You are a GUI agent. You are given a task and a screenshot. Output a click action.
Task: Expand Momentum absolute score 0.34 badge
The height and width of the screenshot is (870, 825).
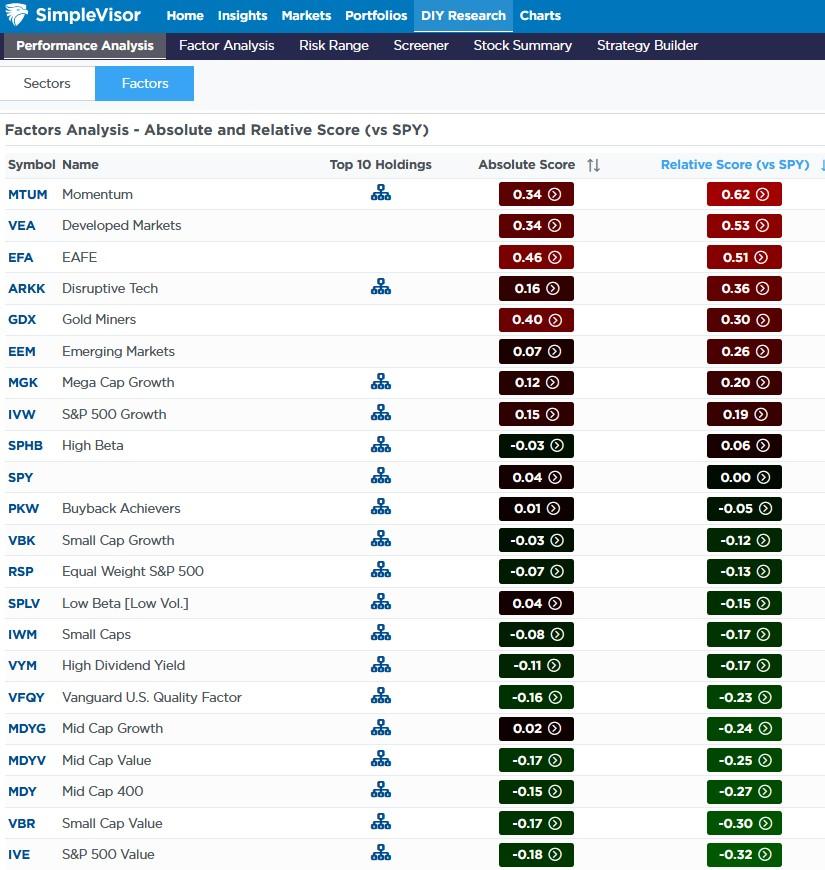[536, 194]
